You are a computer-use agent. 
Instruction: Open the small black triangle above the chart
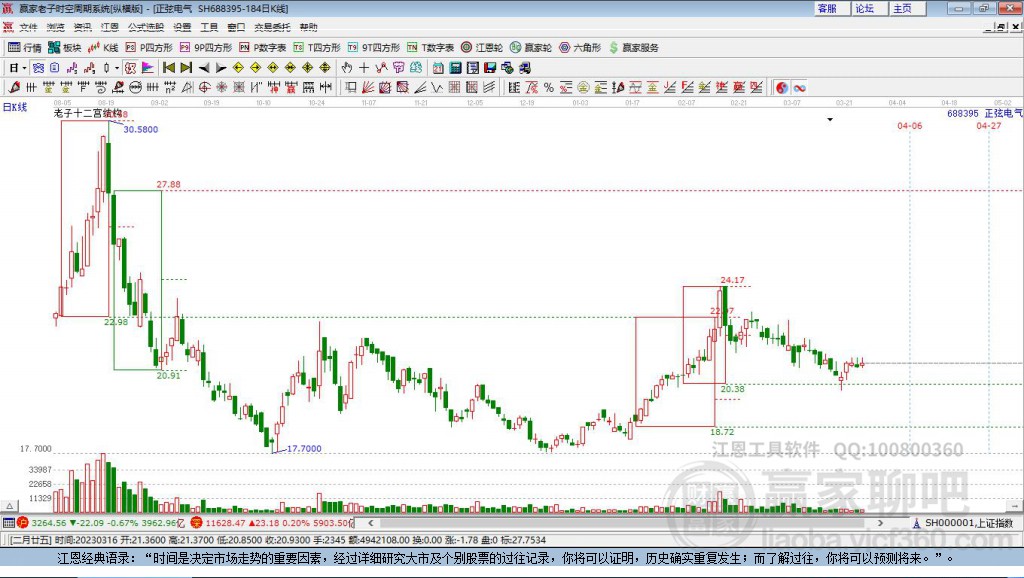tap(830, 120)
